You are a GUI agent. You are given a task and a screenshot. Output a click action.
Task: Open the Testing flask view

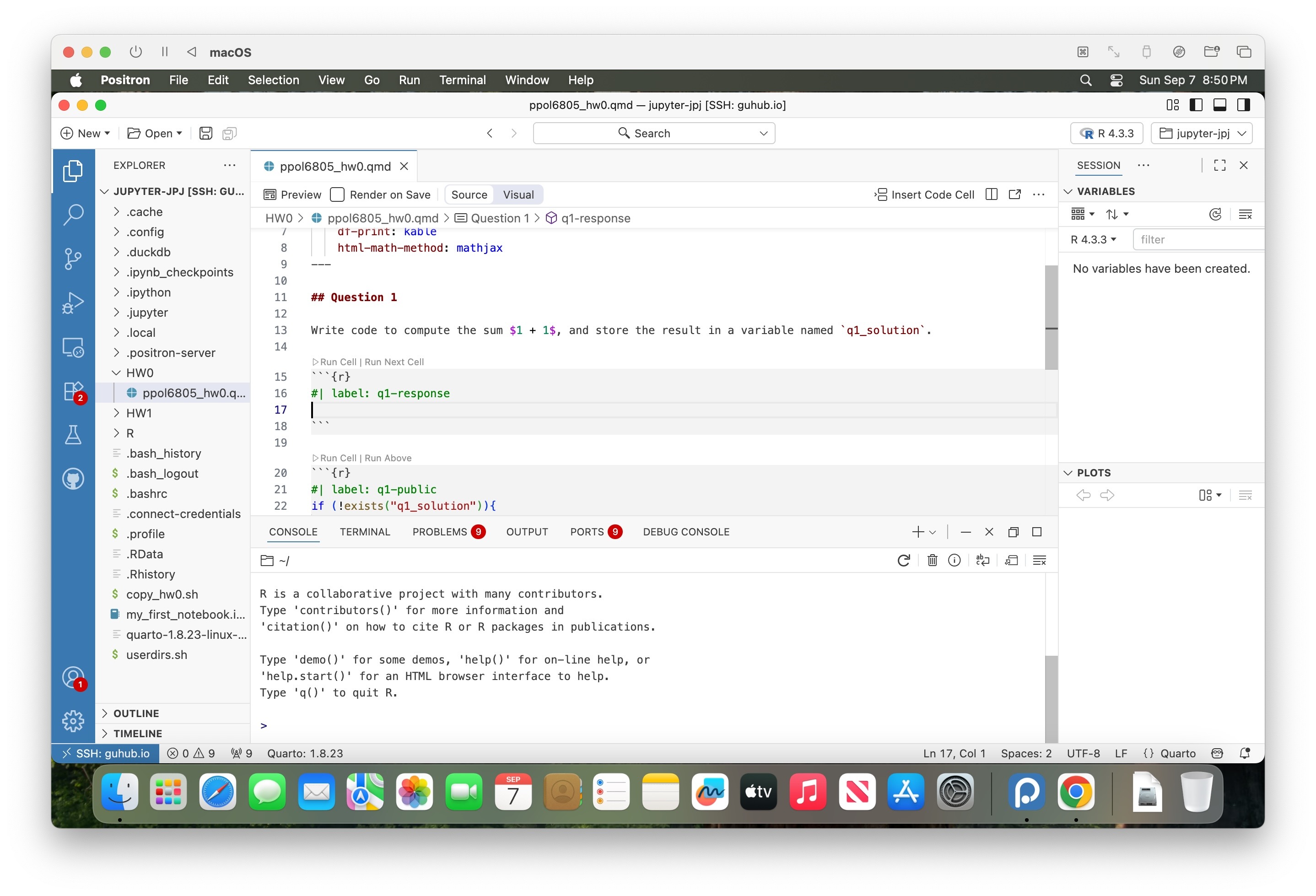73,435
